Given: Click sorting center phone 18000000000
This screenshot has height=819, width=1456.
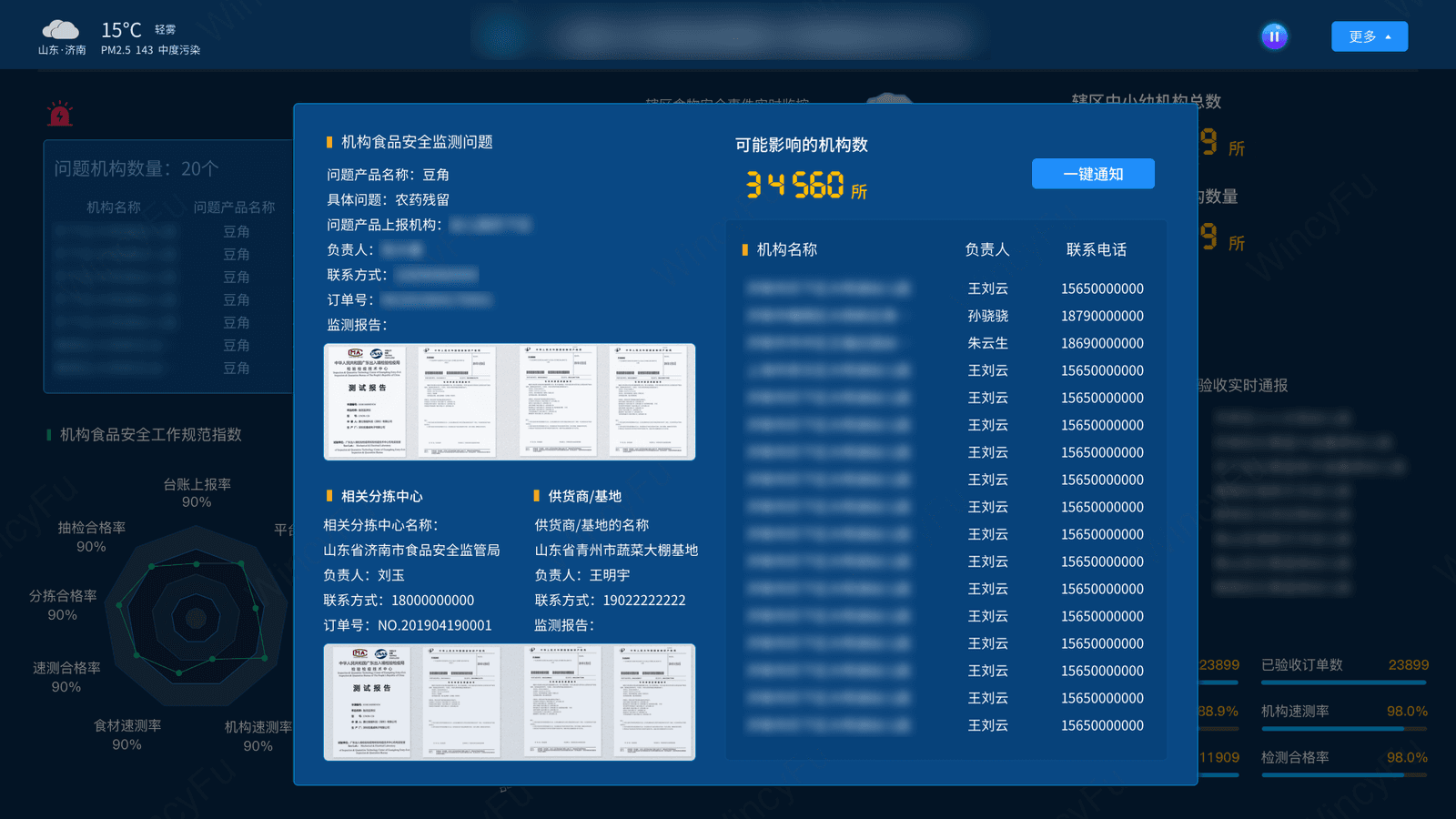Looking at the screenshot, I should [x=432, y=601].
